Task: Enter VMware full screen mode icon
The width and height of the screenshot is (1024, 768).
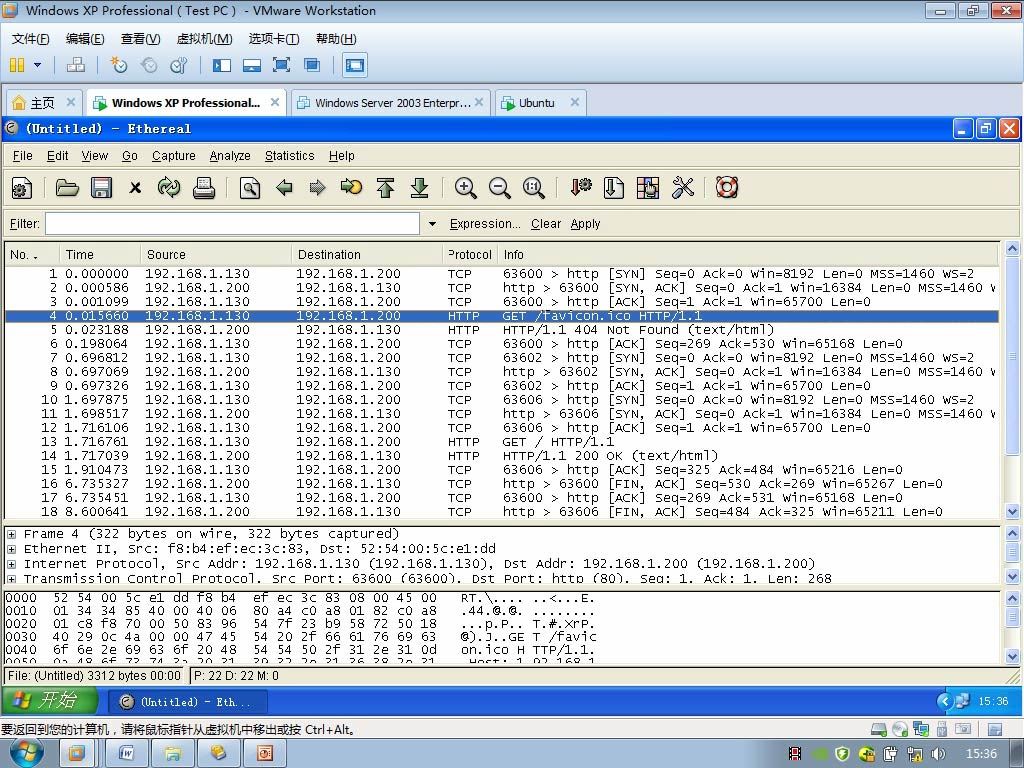Action: (281, 65)
